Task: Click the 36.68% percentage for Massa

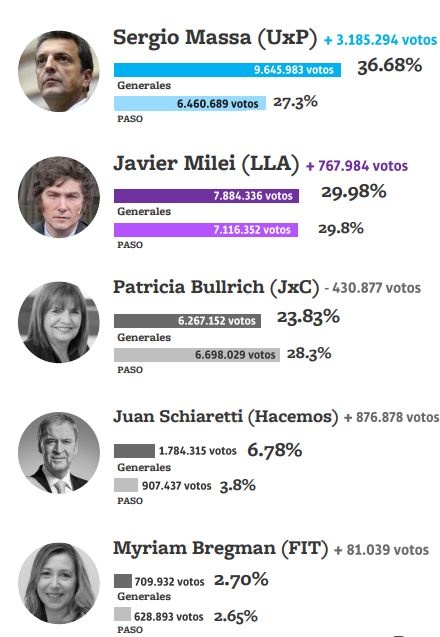Action: [390, 66]
